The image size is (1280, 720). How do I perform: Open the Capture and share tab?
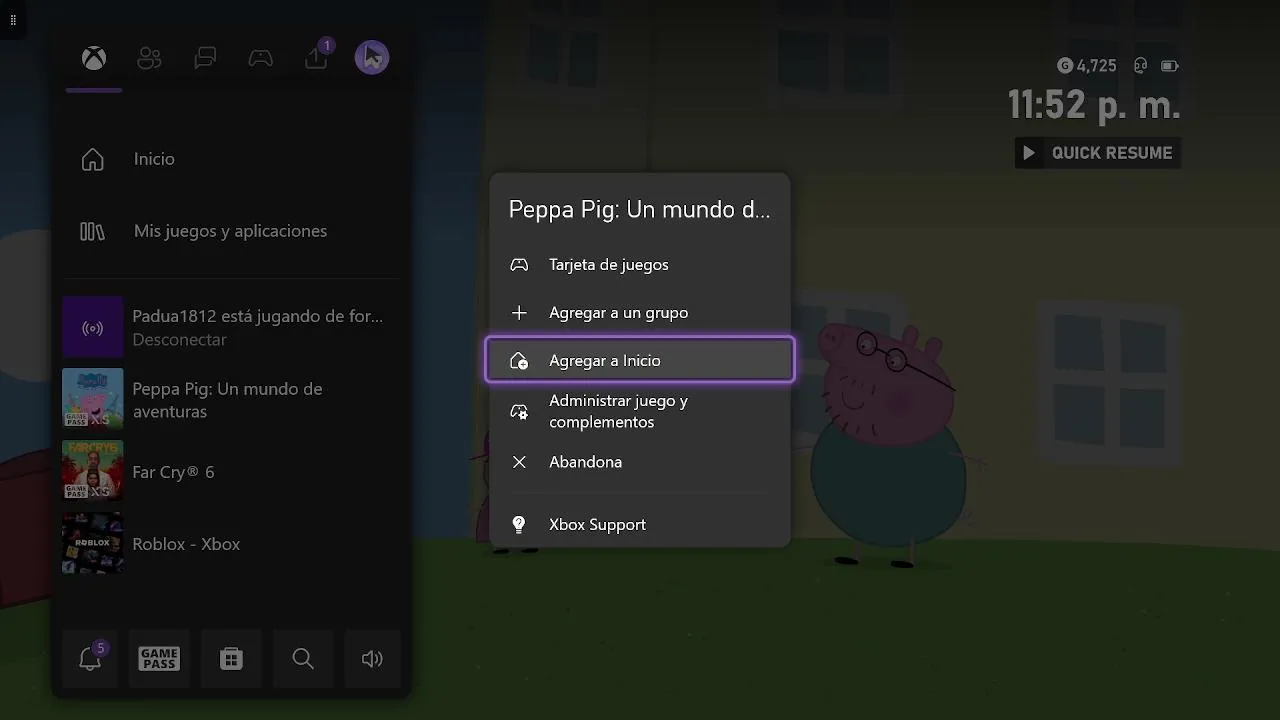(x=317, y=58)
